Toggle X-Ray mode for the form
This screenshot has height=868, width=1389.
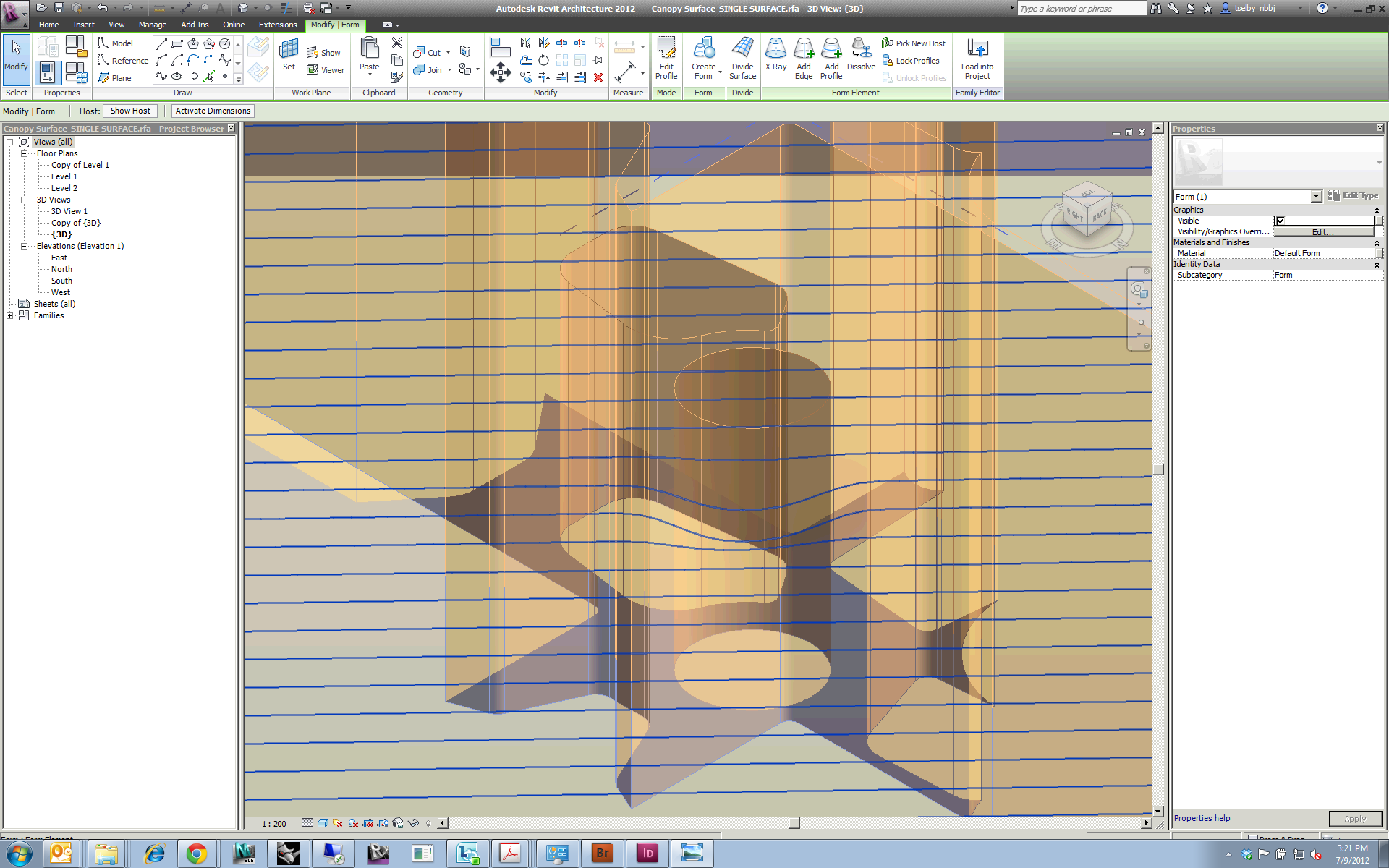[x=776, y=55]
